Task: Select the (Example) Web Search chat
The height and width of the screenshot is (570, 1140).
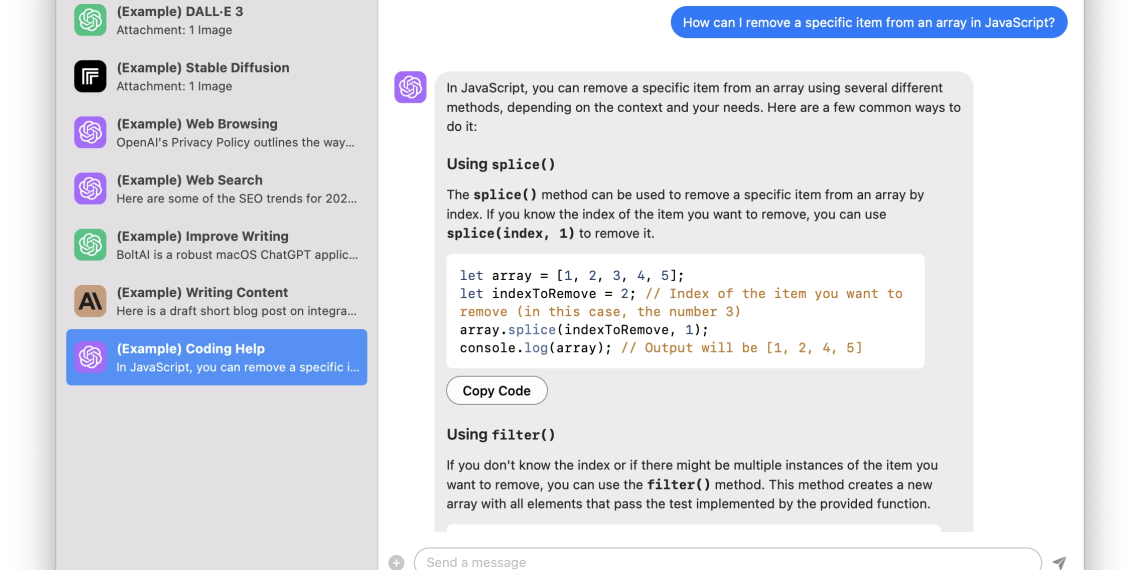Action: pos(235,189)
